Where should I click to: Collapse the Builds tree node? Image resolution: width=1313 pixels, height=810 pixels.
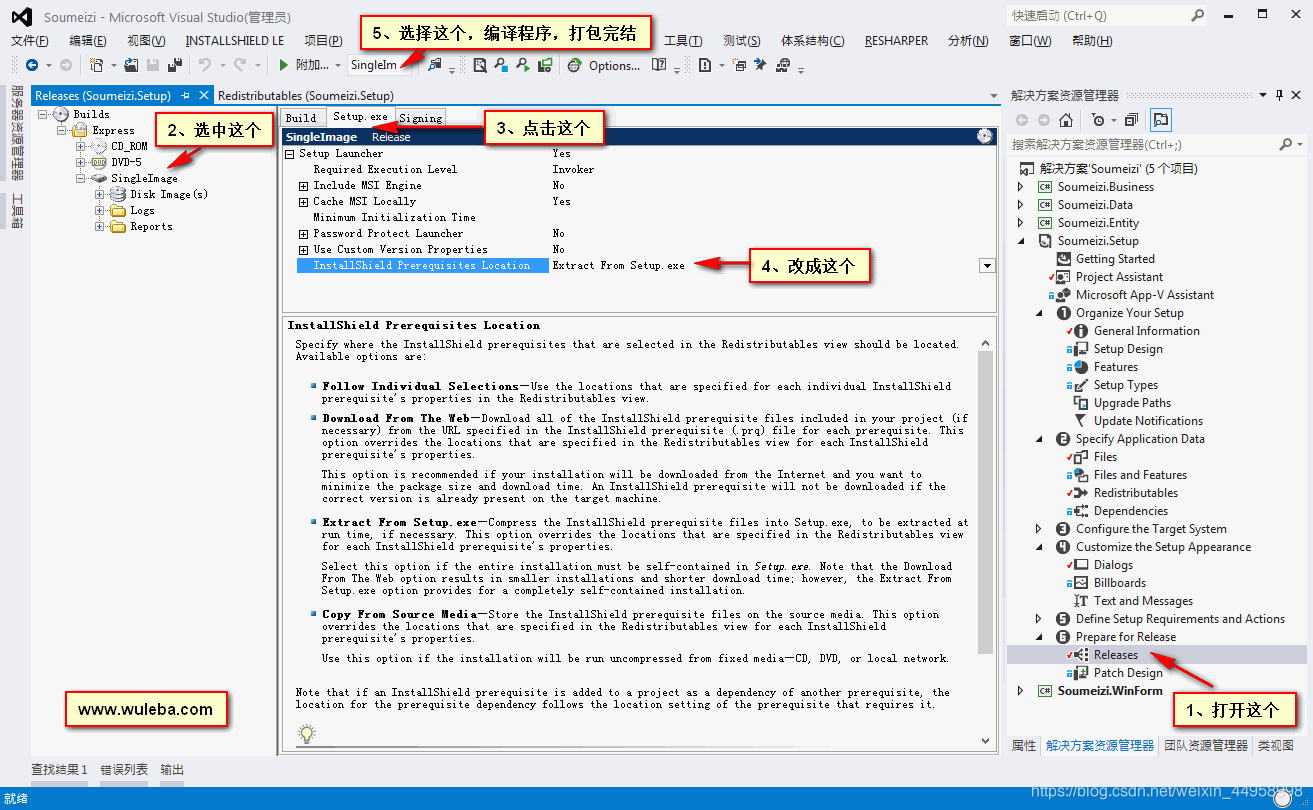click(42, 114)
